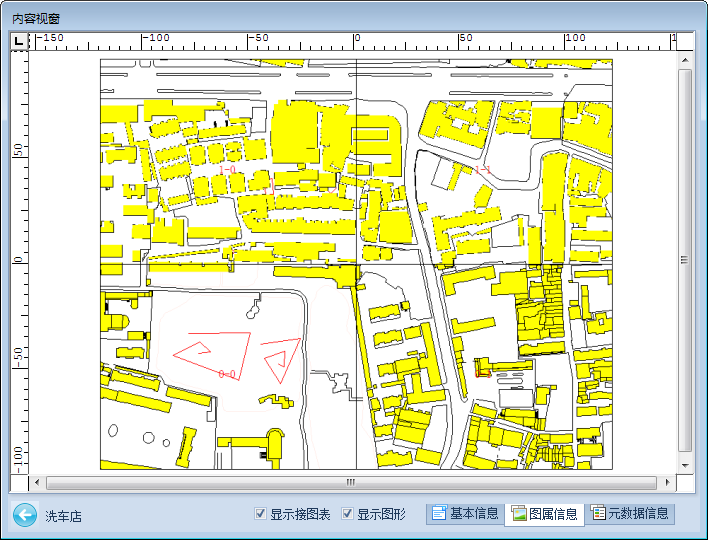The height and width of the screenshot is (540, 708).
Task: Click the 图属信息 tab picture icon
Action: pyautogui.click(x=518, y=514)
